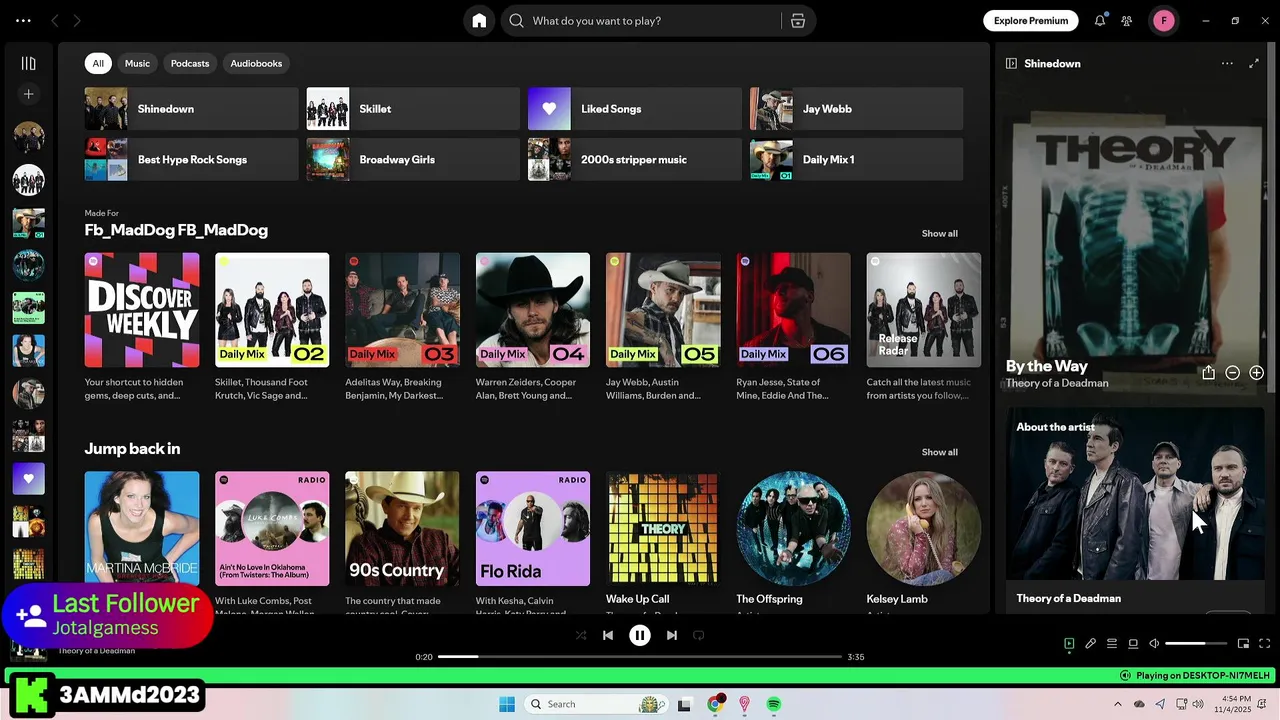
Task: Toggle repeat mode
Action: [699, 635]
